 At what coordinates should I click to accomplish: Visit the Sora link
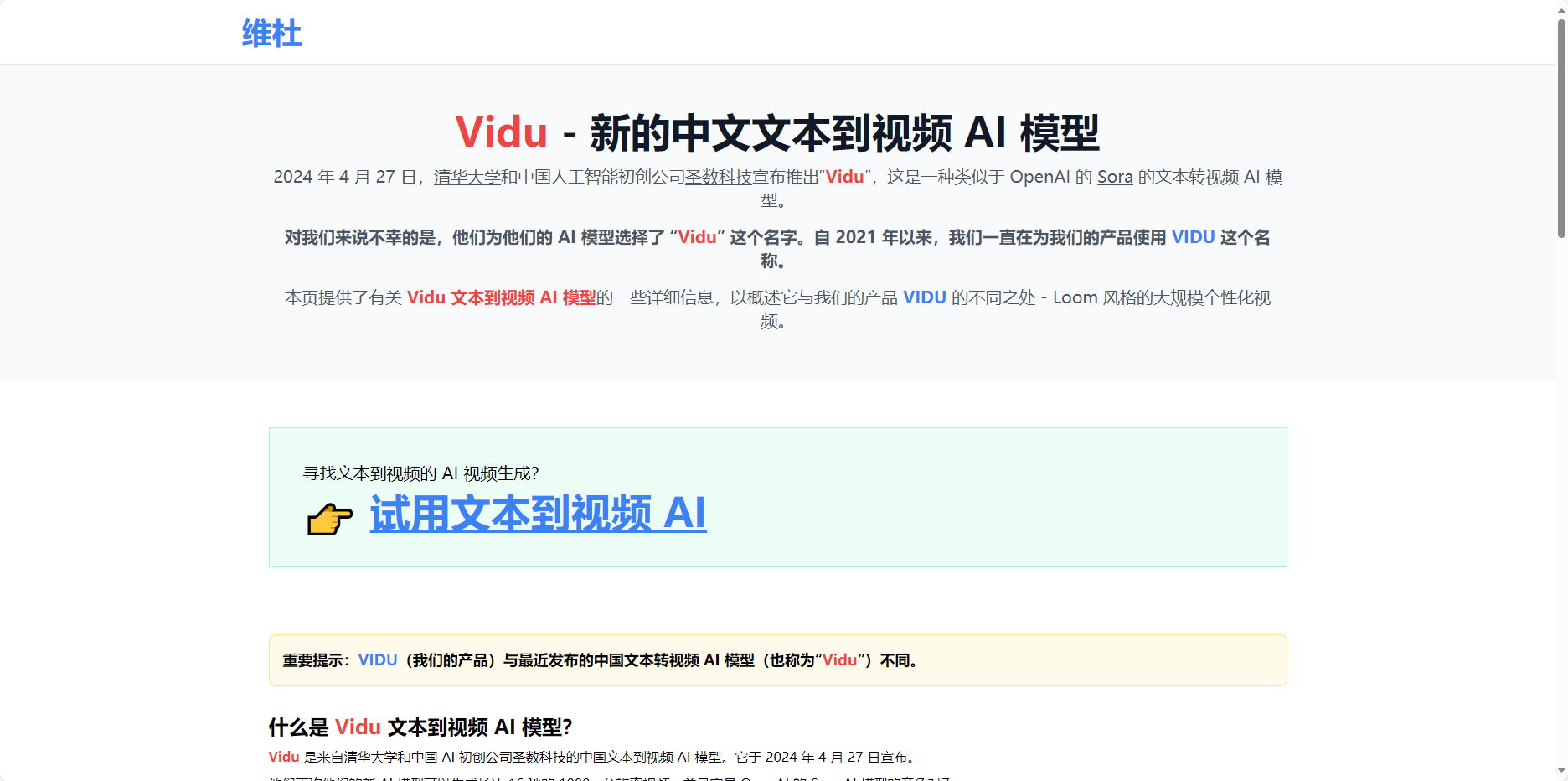point(1114,177)
